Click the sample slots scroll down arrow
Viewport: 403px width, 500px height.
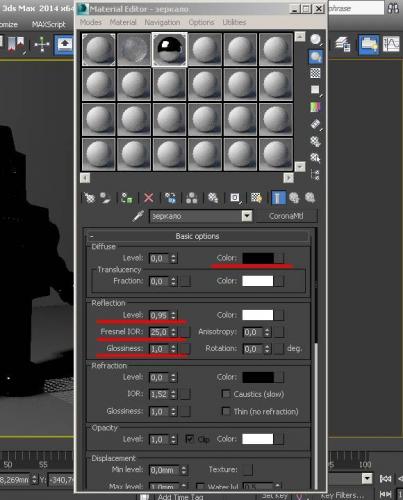pos(300,166)
